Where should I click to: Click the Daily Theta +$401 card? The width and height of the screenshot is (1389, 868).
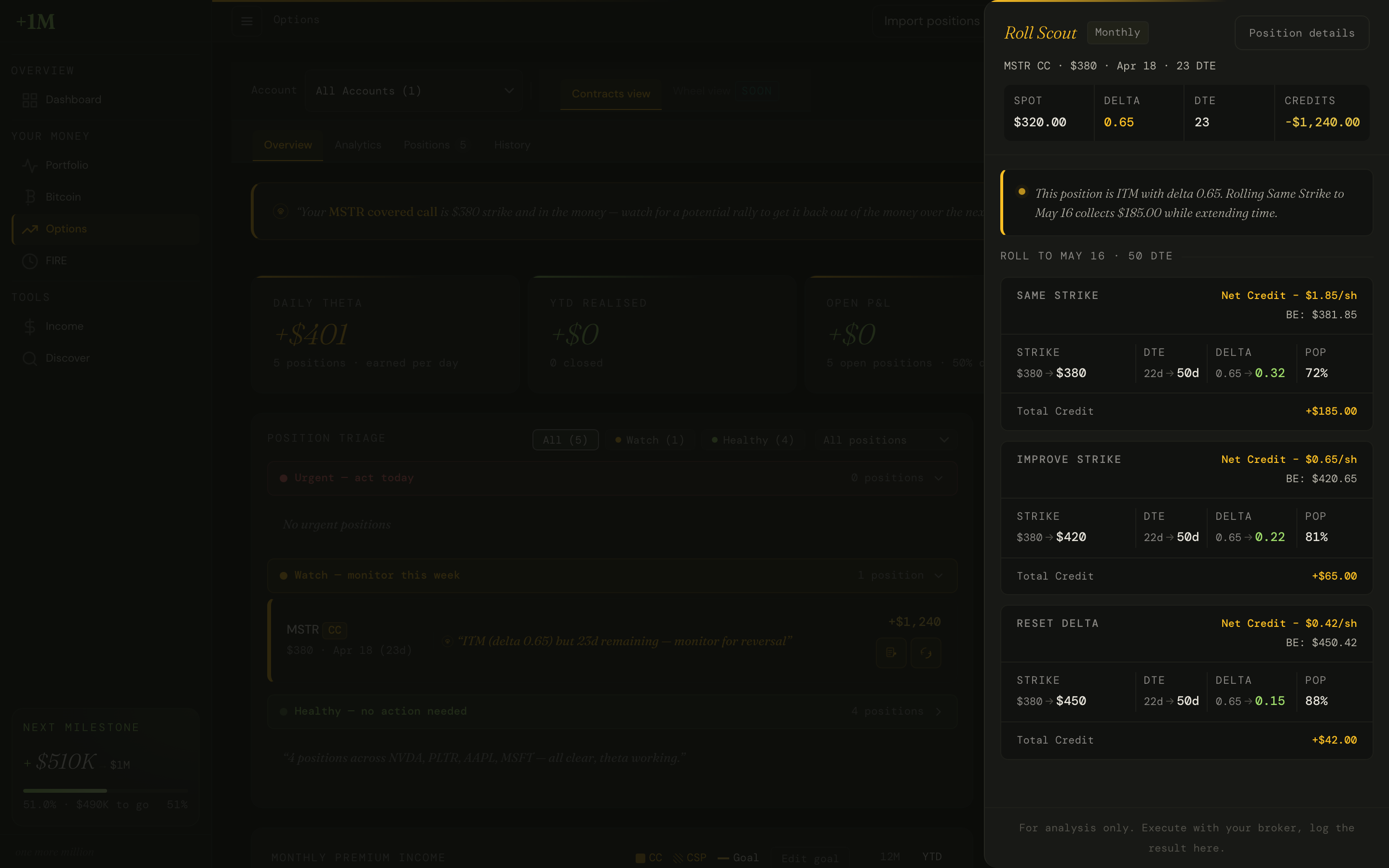[386, 334]
